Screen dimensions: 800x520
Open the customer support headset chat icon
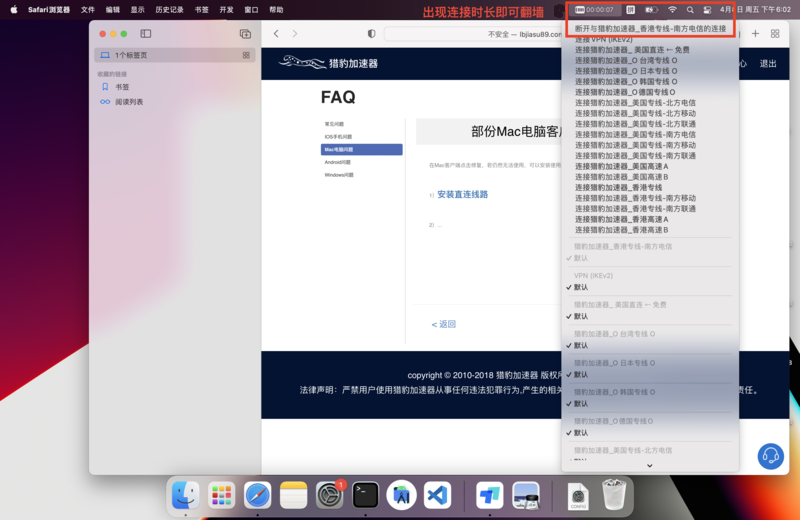[770, 456]
